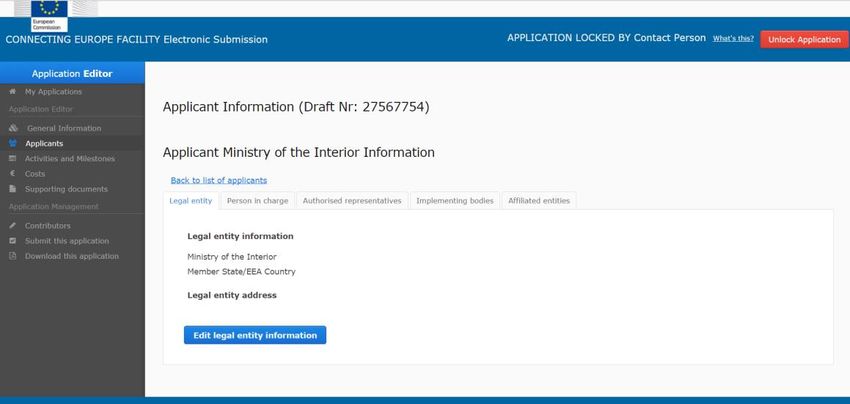
Task: Click the Contributors pencil icon
Action: (x=12, y=226)
